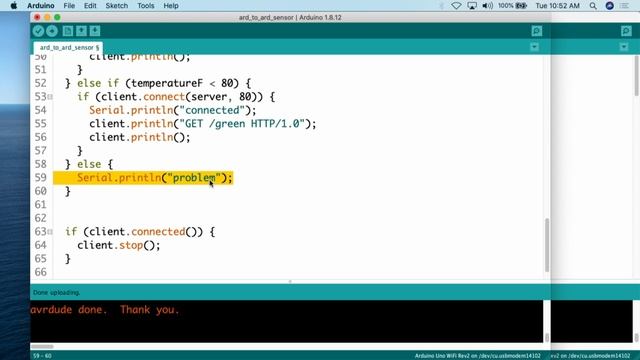Click the client.stop(); line
This screenshot has height=360, width=640.
(x=119, y=245)
